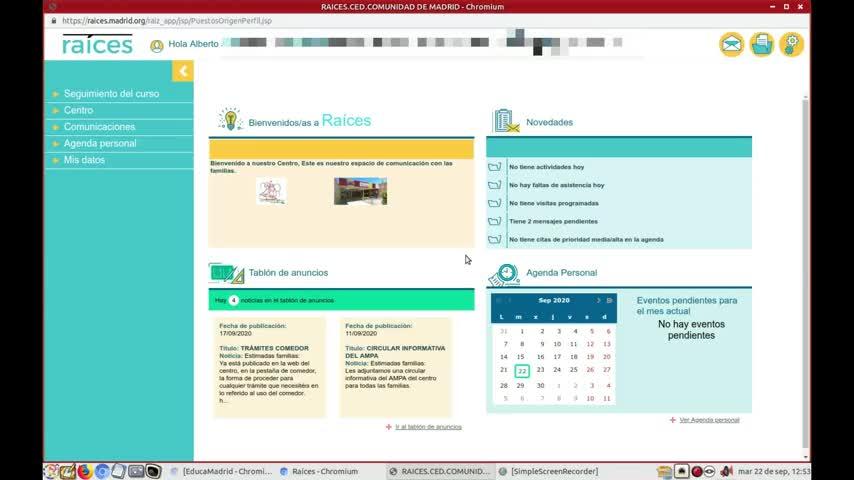The image size is (854, 480).
Task: Click the school logo thumbnail in welcome panel
Action: click(x=271, y=191)
